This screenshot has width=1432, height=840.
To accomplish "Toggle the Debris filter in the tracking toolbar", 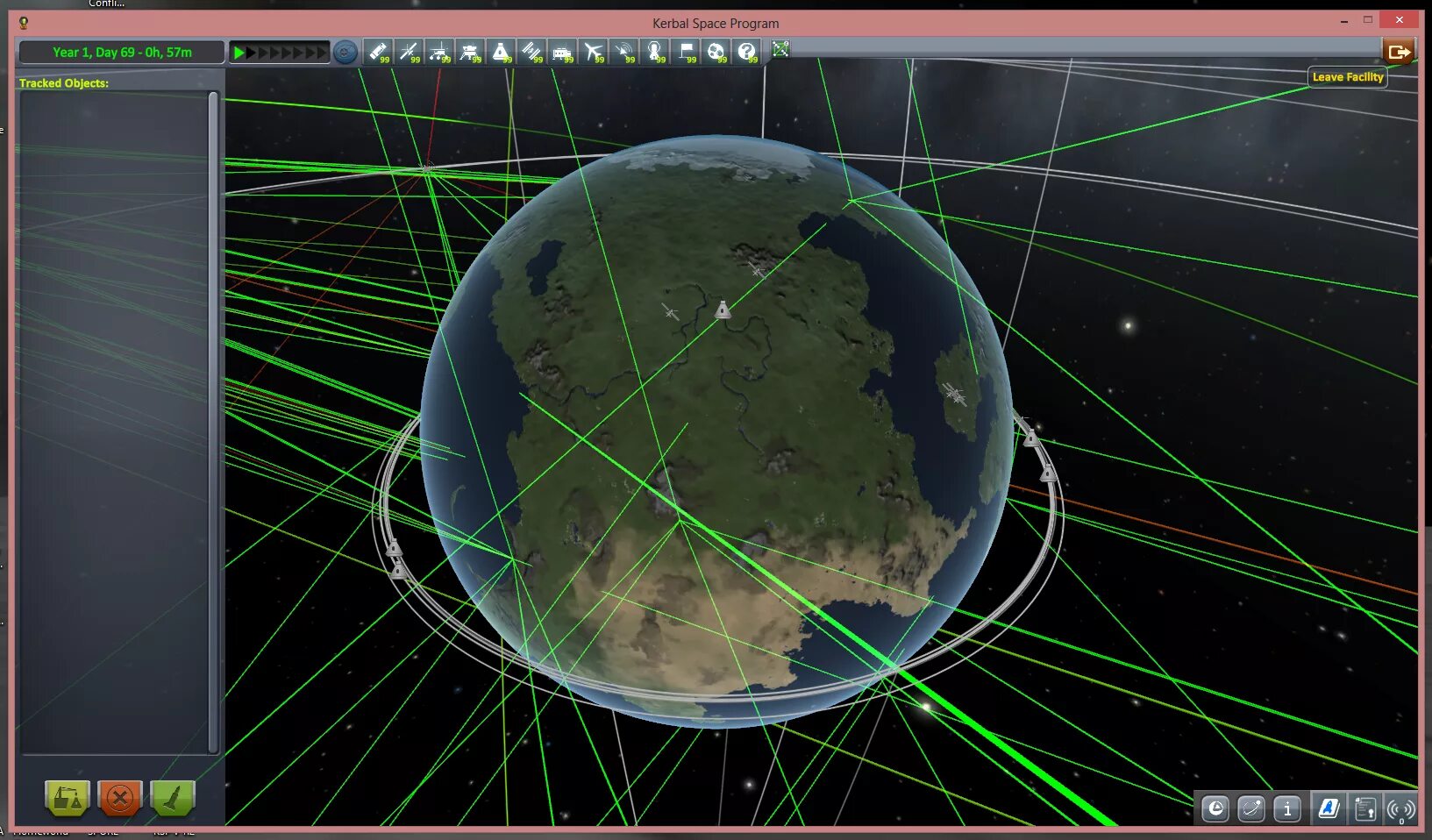I will (x=378, y=52).
